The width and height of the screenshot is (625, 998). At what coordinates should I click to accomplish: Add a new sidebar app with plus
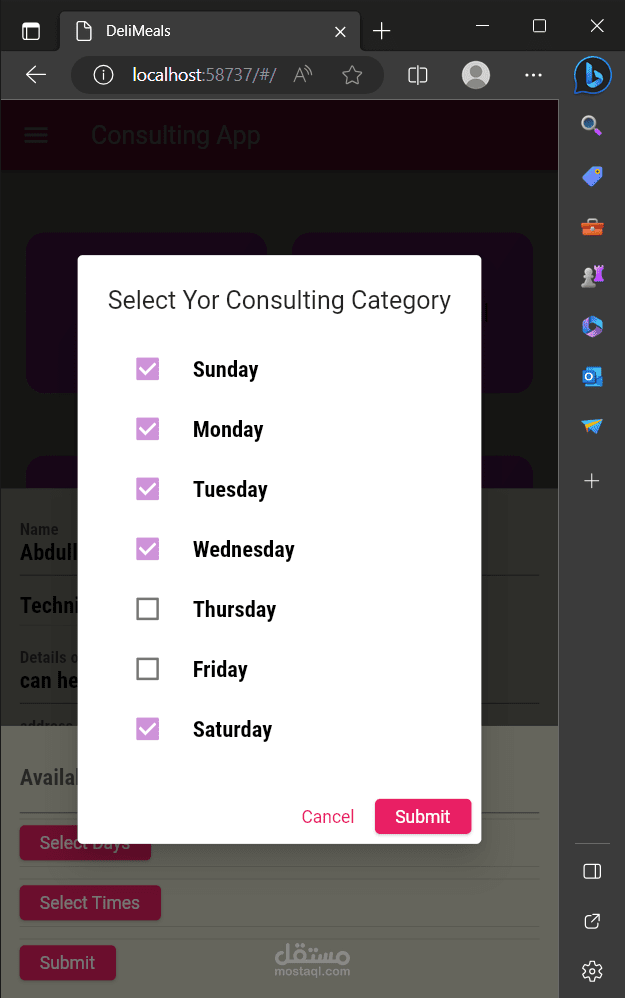[x=592, y=481]
